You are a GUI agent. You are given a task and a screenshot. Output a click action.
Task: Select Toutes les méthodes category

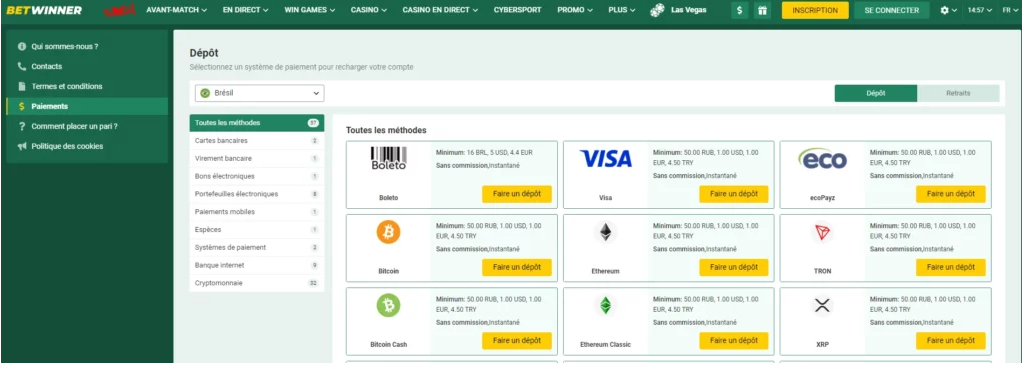tap(257, 123)
